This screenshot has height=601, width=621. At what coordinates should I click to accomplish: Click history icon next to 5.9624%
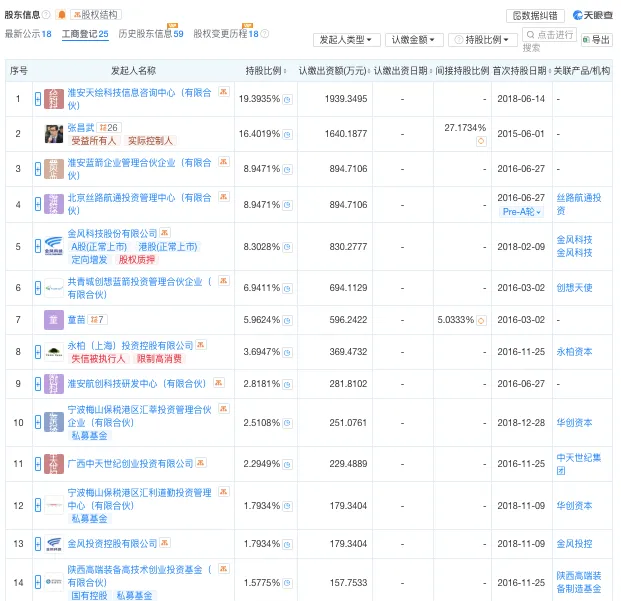(x=288, y=320)
